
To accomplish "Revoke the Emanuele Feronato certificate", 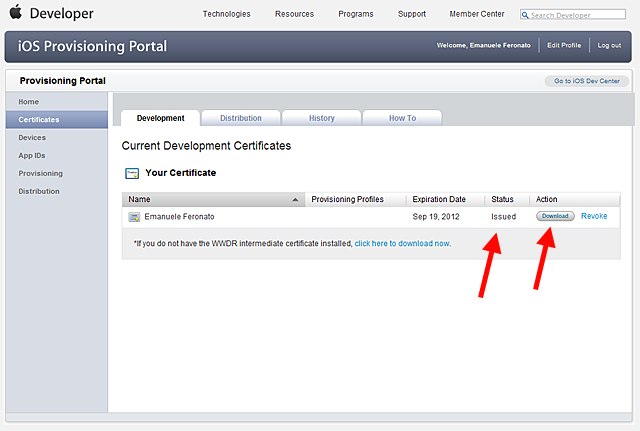I will 594,216.
